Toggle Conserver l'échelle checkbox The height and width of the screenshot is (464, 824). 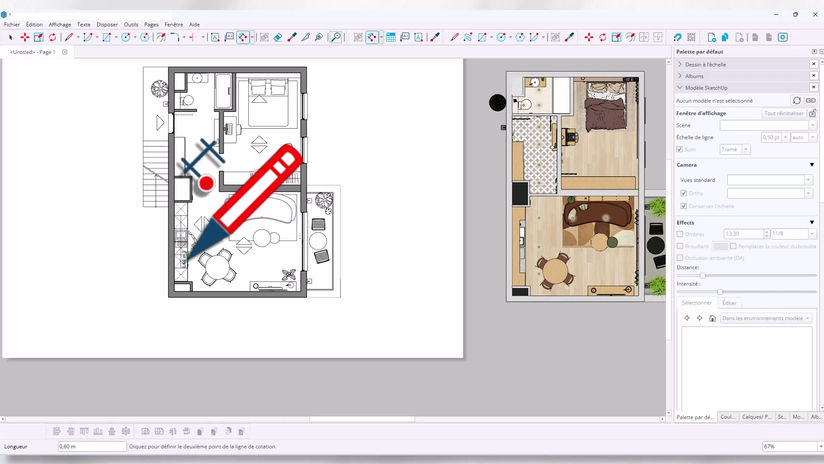684,206
